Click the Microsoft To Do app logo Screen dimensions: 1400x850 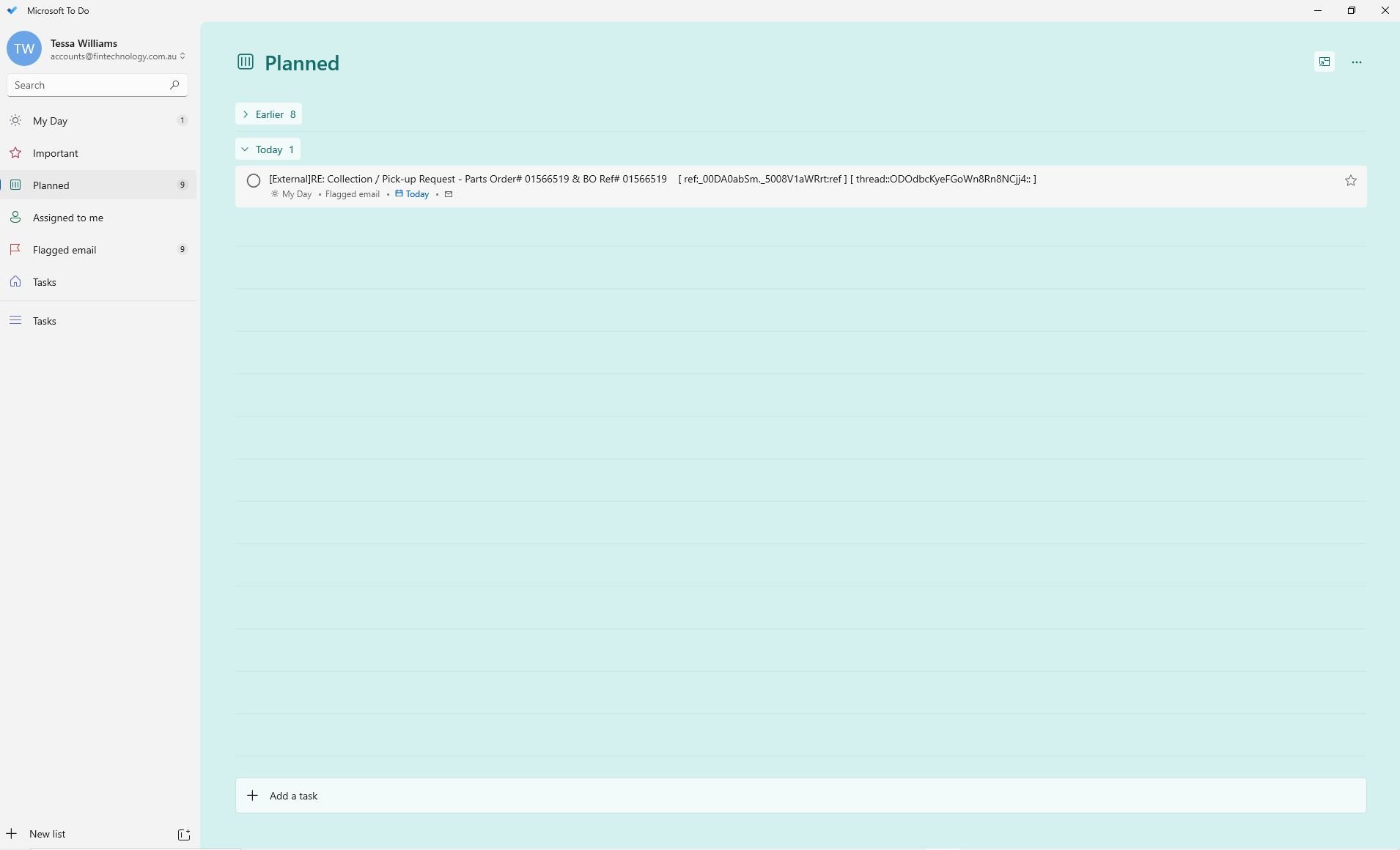tap(12, 11)
